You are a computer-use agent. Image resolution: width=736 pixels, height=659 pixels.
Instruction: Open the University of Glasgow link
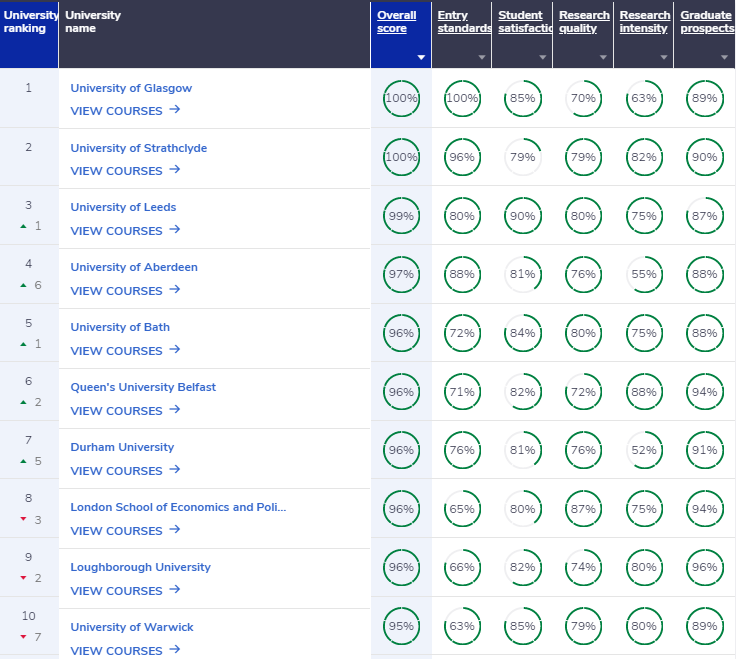131,88
